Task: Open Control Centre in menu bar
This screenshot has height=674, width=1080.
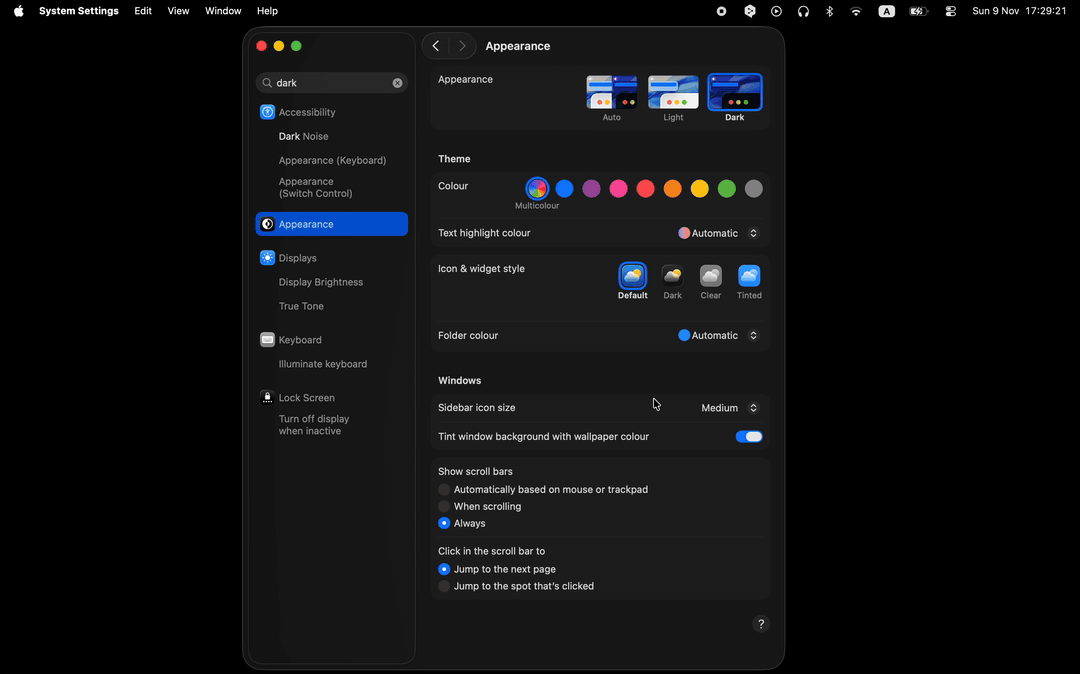Action: pos(951,11)
